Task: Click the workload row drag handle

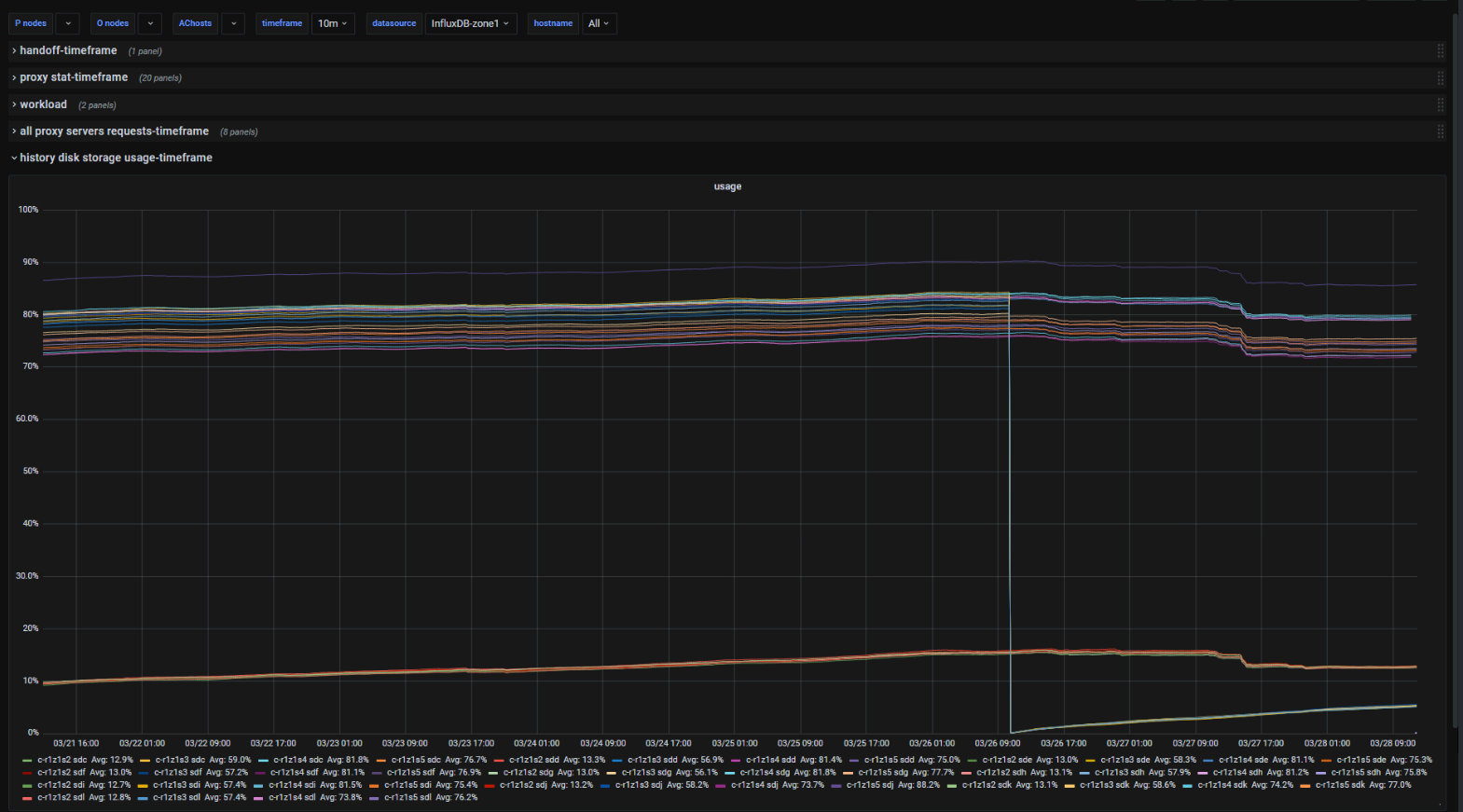Action: point(1440,105)
